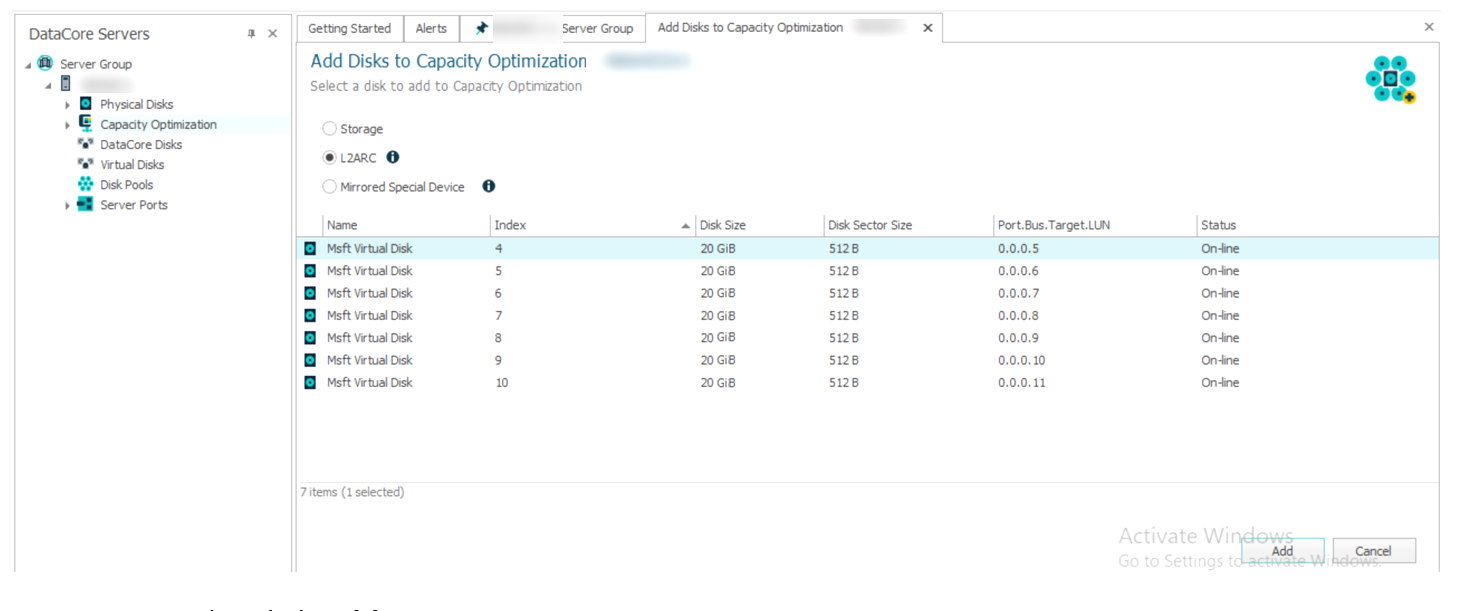Collapse the Server Group root node
This screenshot has height=611, width=1460.
click(x=28, y=65)
